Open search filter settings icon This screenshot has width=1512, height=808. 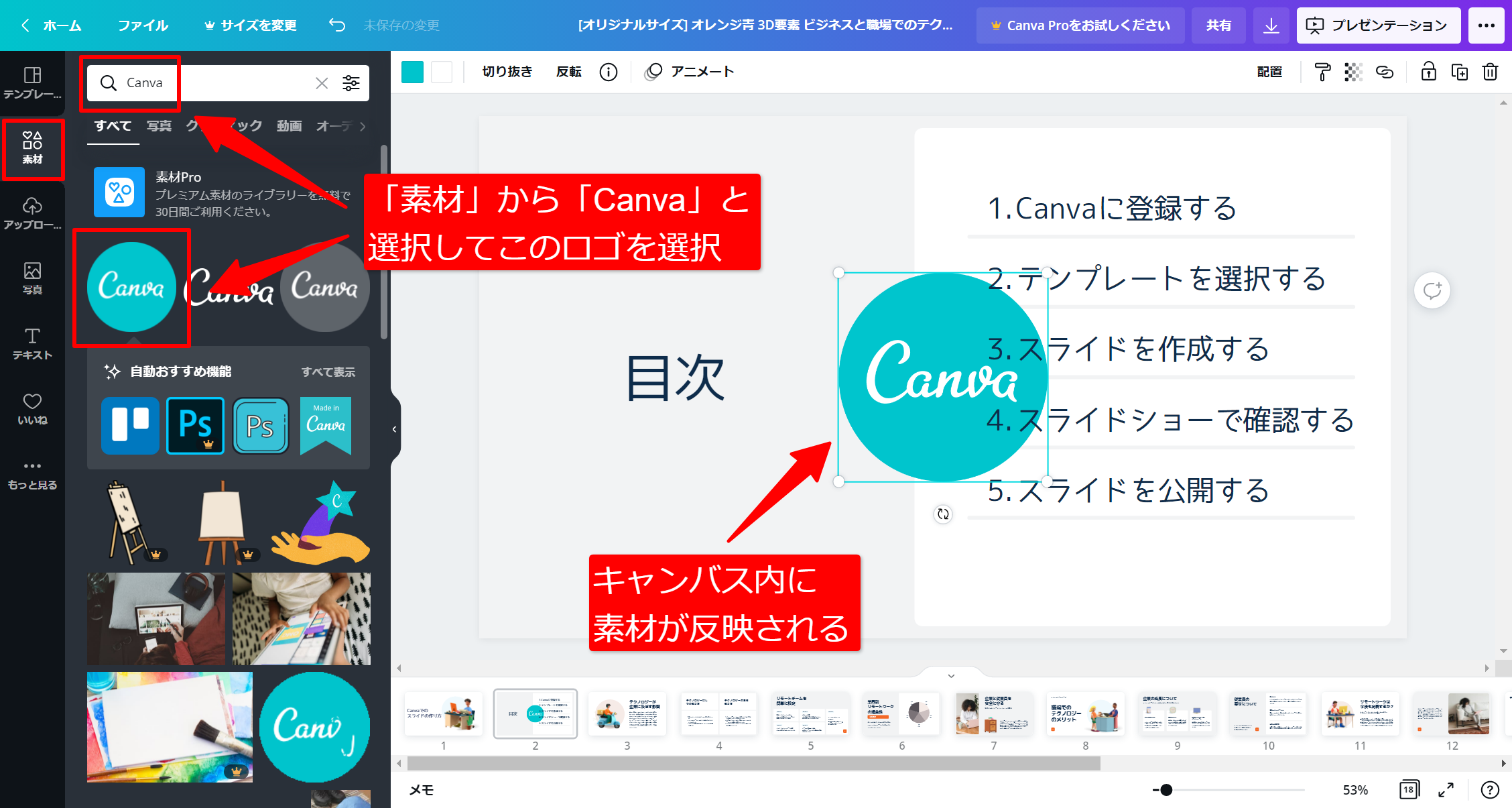(351, 82)
